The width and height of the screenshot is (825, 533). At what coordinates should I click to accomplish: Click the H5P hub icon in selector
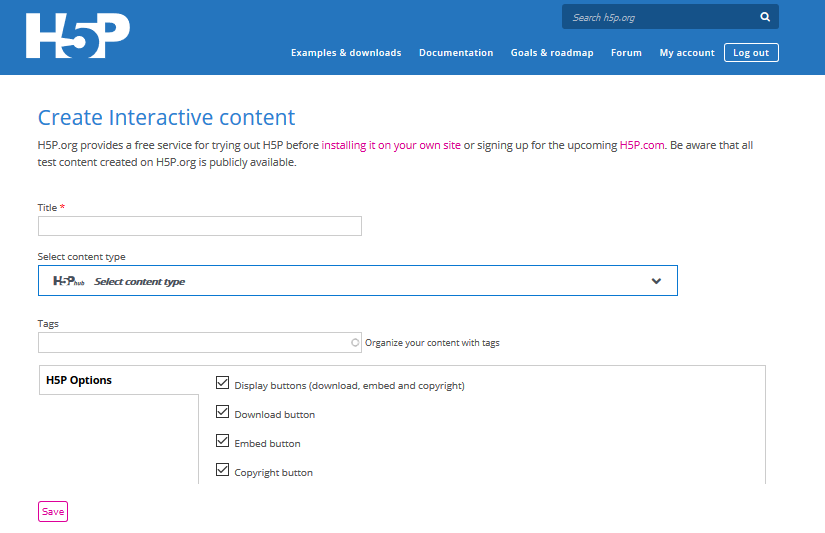click(69, 281)
